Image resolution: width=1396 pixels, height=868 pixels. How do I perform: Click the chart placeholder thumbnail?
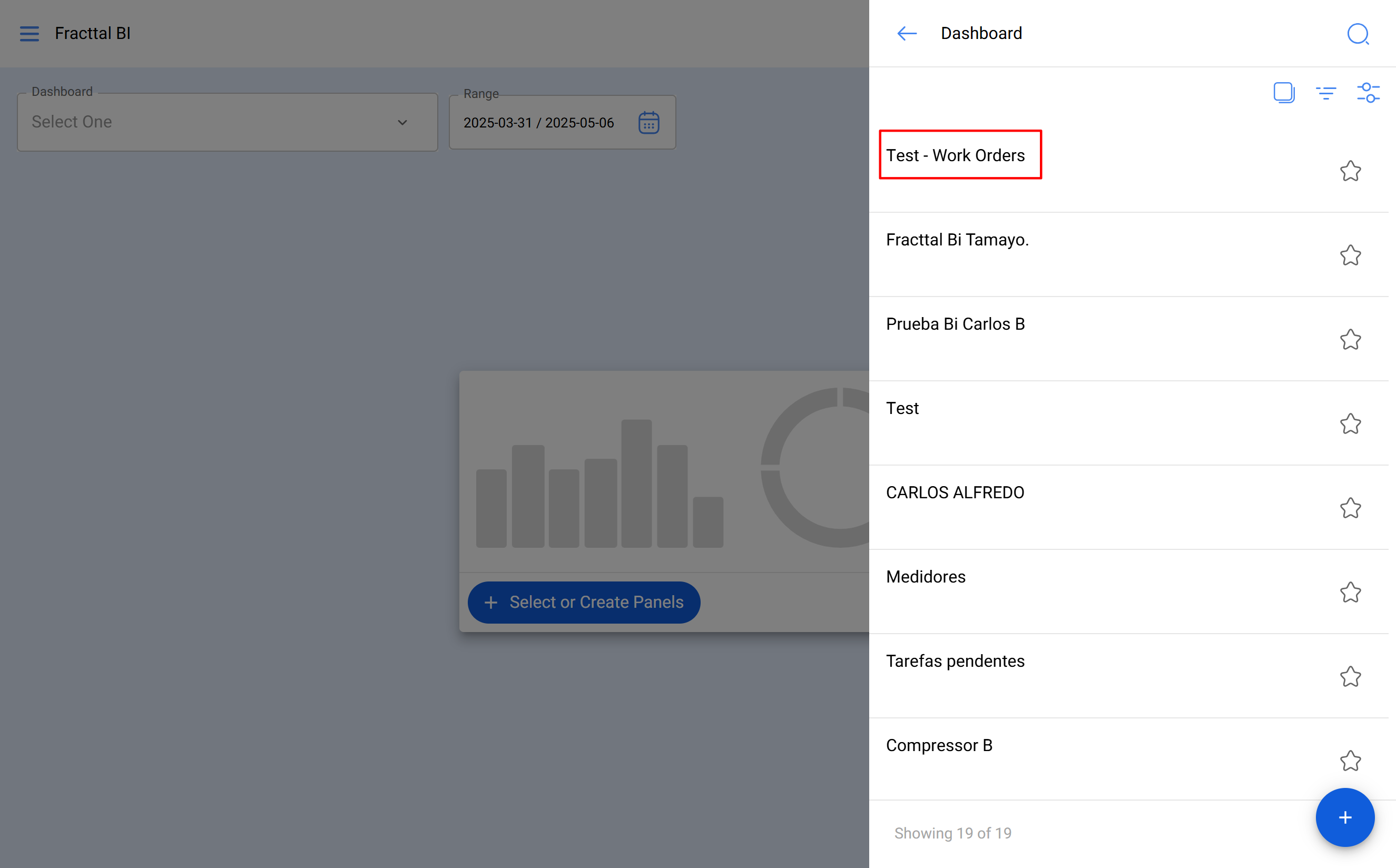pyautogui.click(x=664, y=471)
